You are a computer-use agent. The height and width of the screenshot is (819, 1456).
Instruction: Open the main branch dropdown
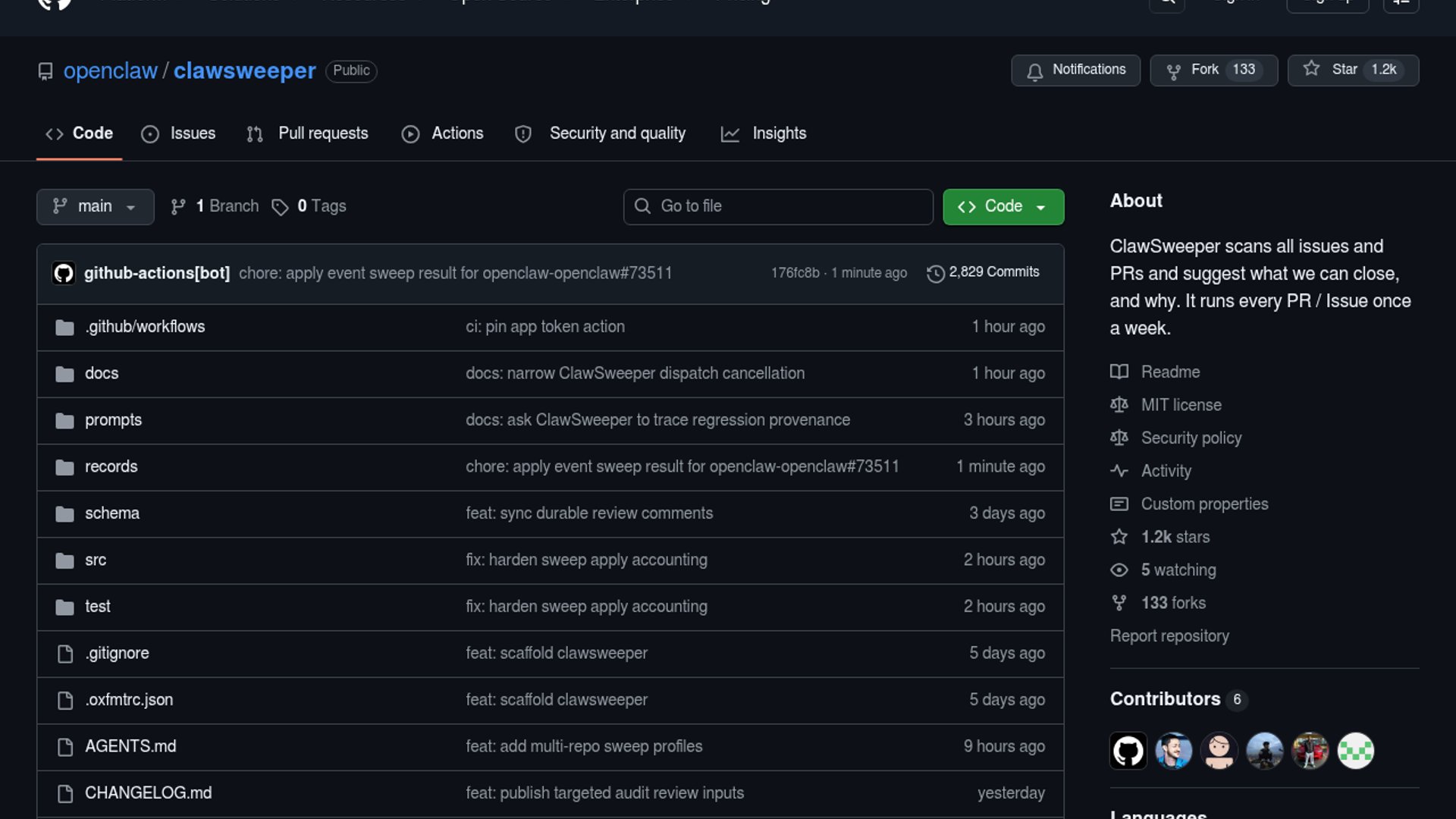[95, 206]
